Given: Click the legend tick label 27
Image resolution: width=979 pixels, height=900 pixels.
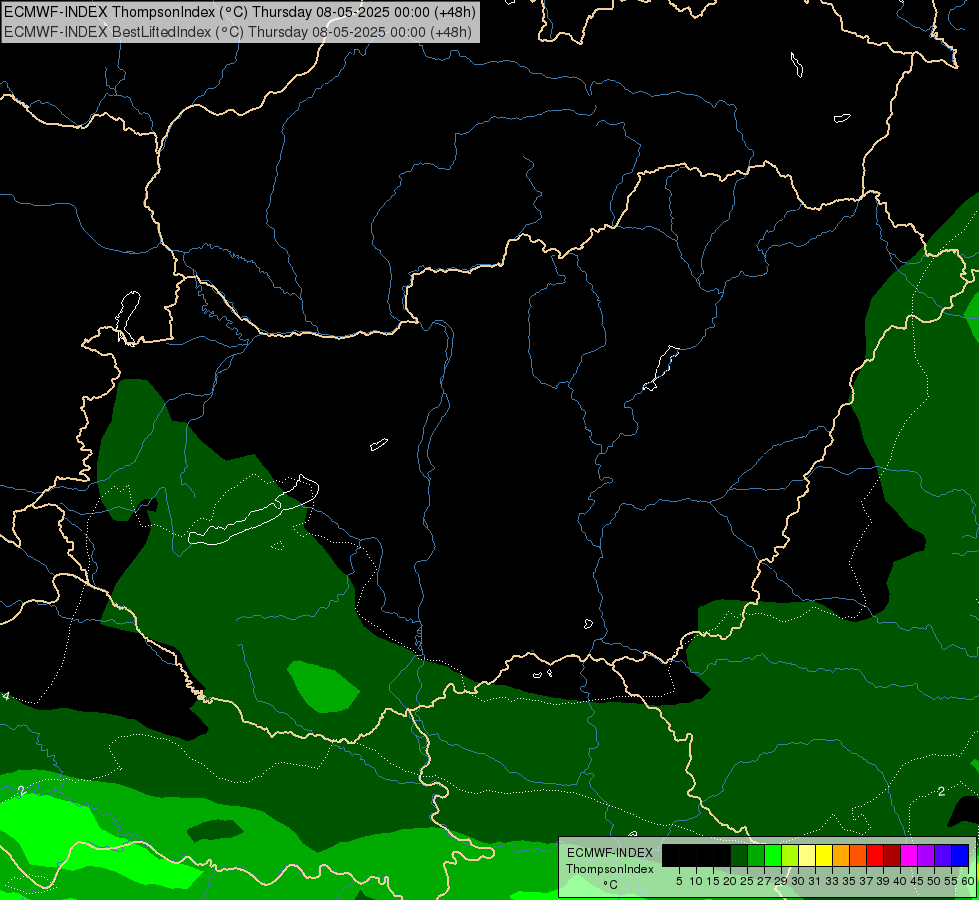Looking at the screenshot, I should click(x=764, y=881).
